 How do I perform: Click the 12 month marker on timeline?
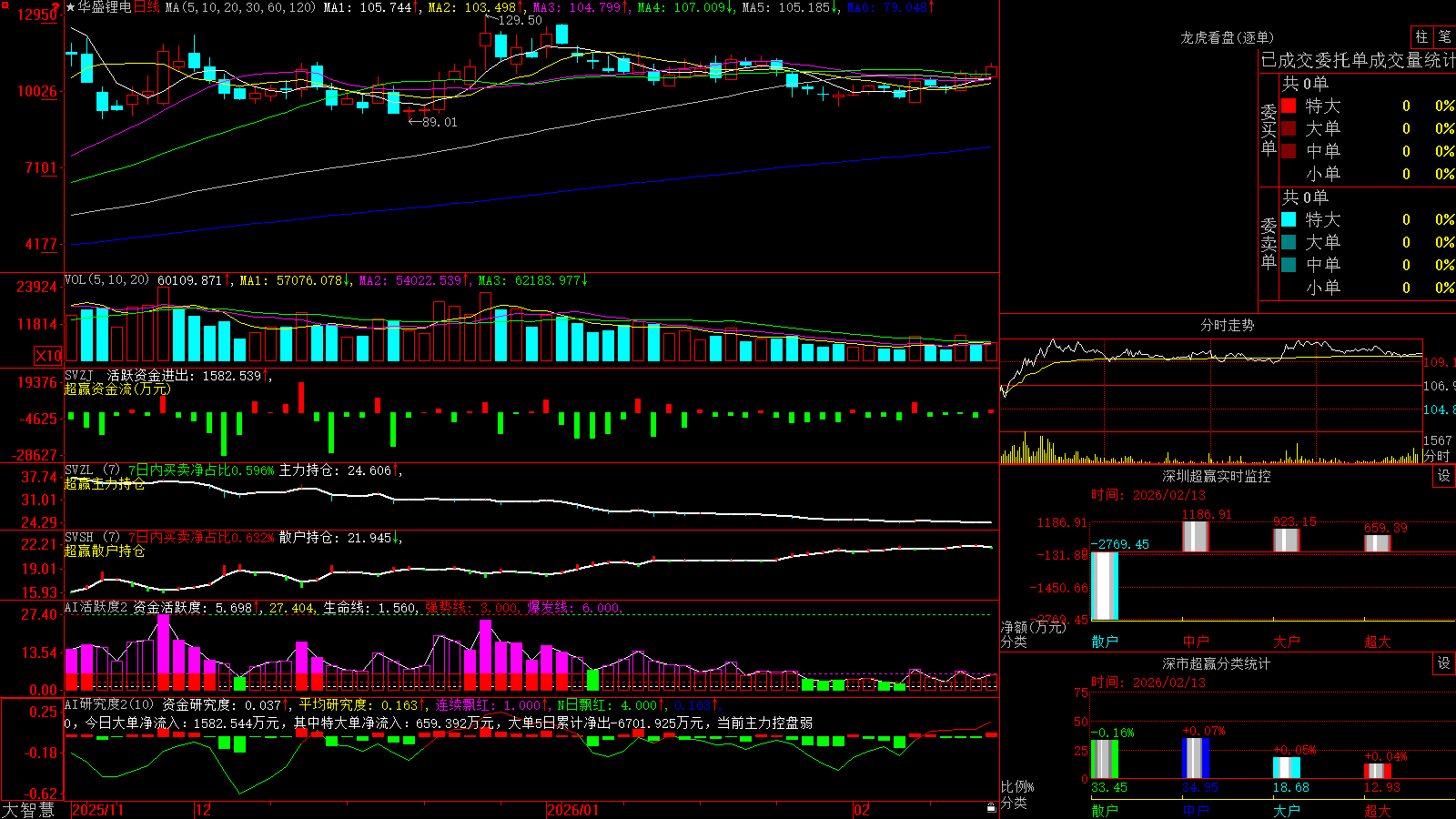pyautogui.click(x=204, y=810)
